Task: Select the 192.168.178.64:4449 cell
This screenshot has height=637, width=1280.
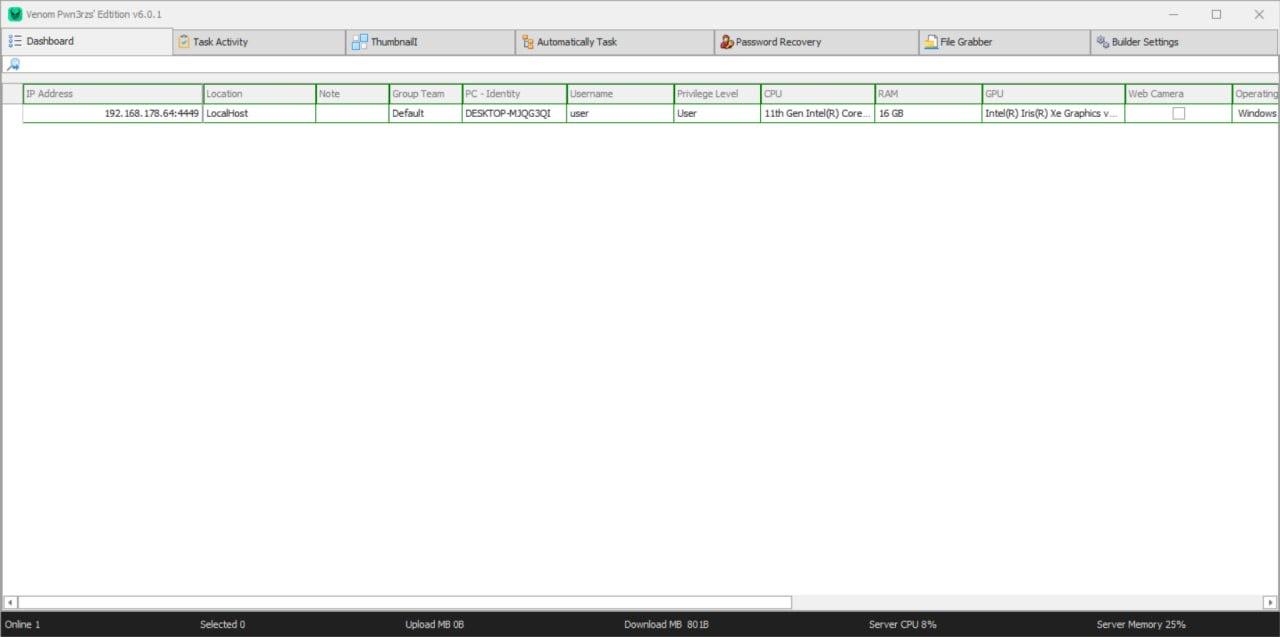Action: pos(113,114)
